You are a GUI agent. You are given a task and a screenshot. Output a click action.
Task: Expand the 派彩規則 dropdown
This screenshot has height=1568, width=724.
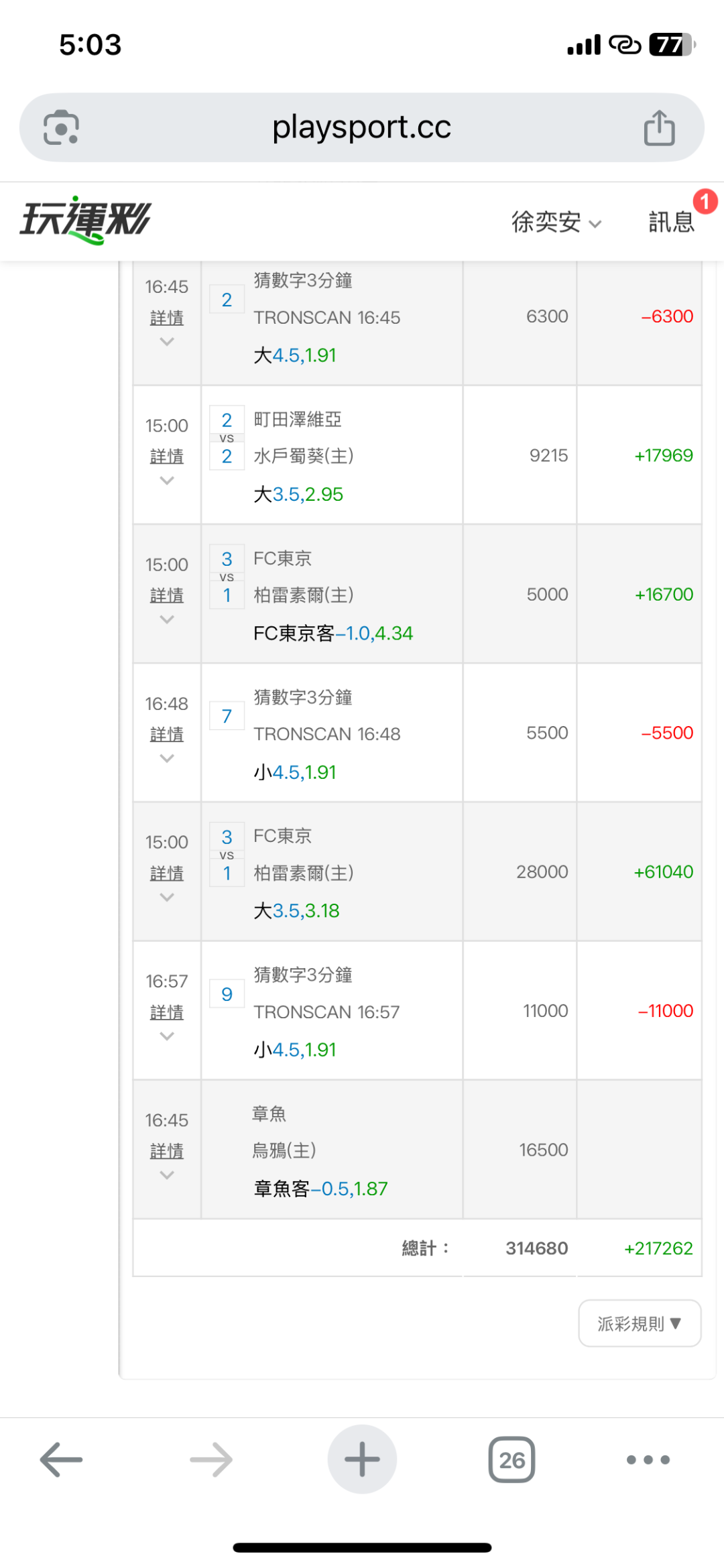tap(640, 1323)
